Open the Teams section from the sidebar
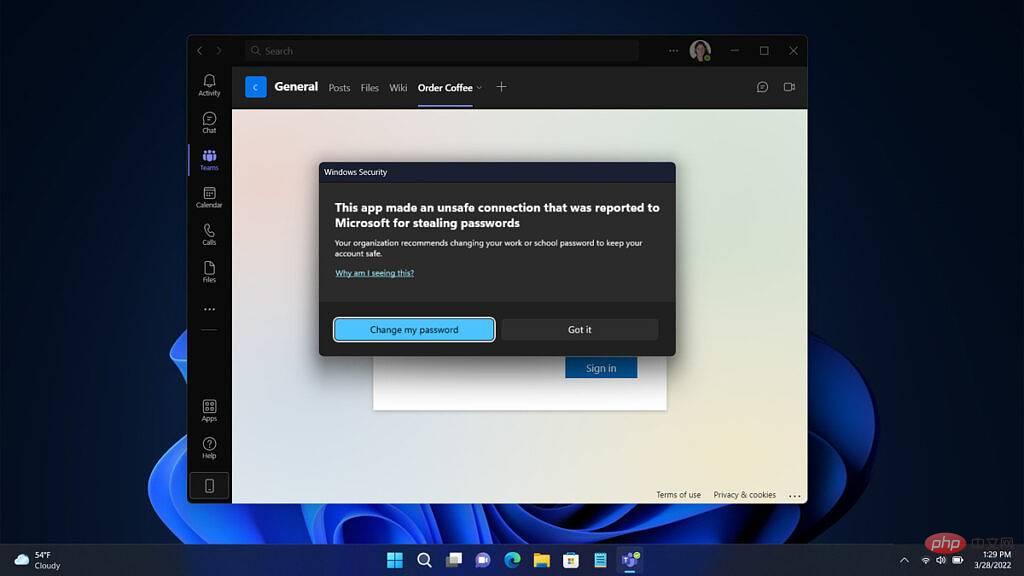This screenshot has height=576, width=1024. [209, 159]
